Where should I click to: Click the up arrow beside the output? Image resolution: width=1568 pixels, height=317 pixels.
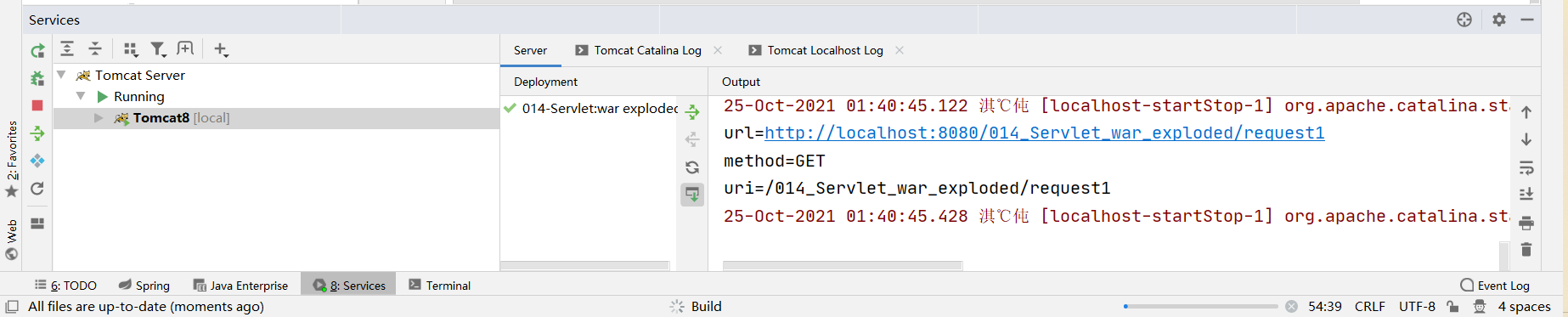tap(1526, 111)
